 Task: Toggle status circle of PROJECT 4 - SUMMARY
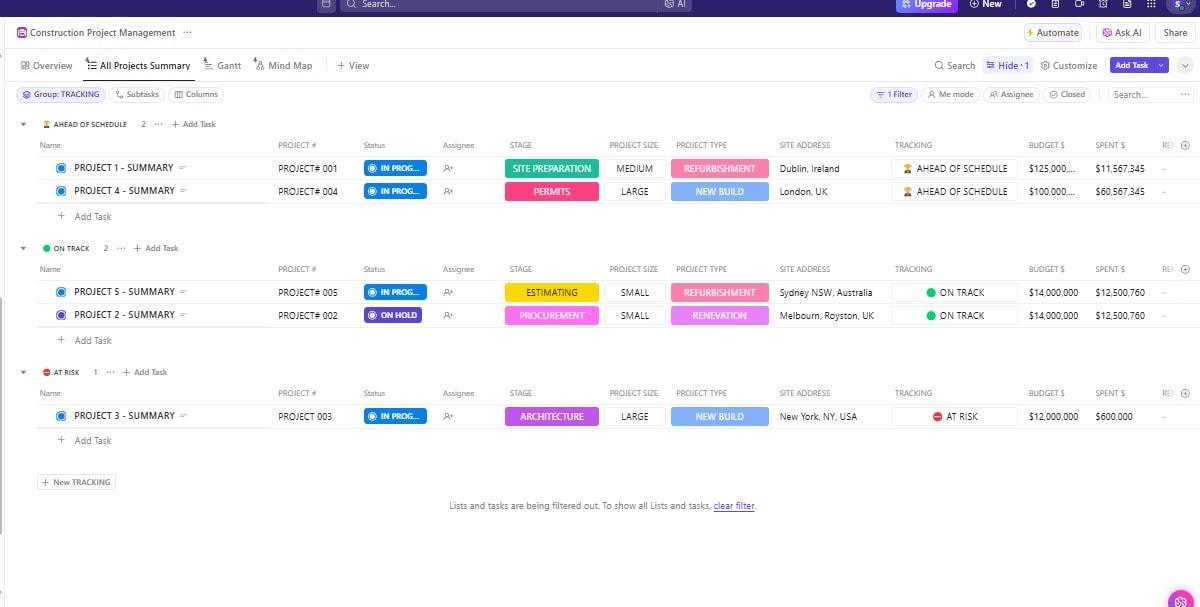(61, 191)
